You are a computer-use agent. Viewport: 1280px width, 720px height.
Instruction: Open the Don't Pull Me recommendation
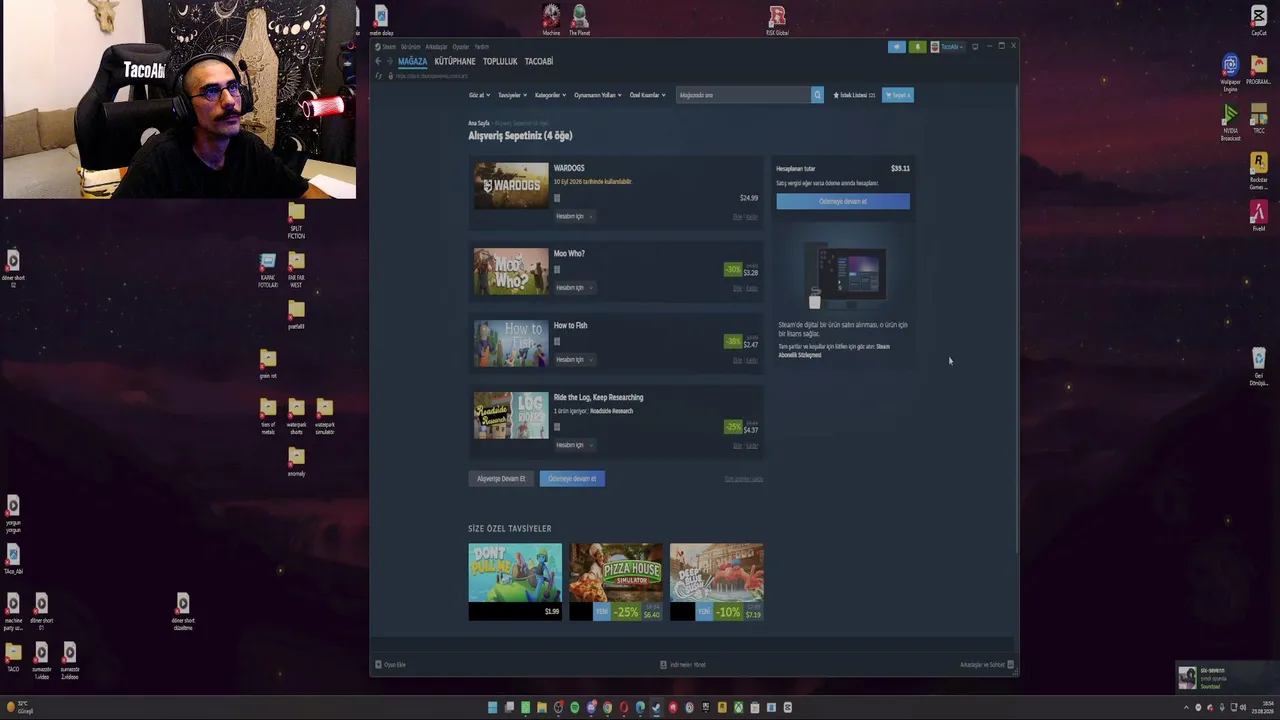point(515,582)
